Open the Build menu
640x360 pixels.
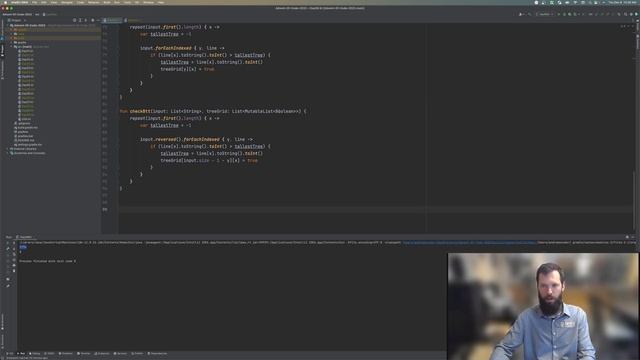click(107, 2)
